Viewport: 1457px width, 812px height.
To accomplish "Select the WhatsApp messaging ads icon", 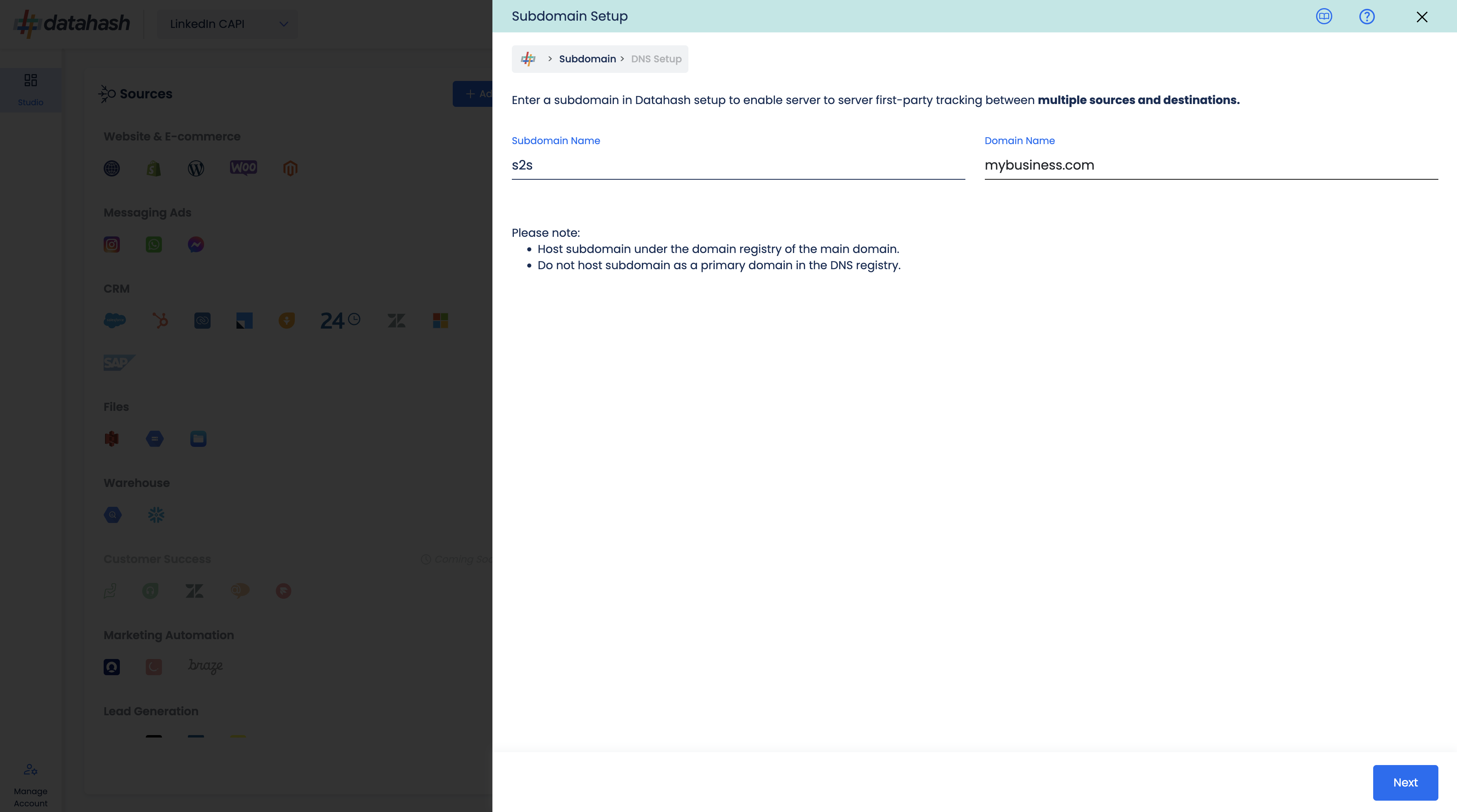I will 153,244.
